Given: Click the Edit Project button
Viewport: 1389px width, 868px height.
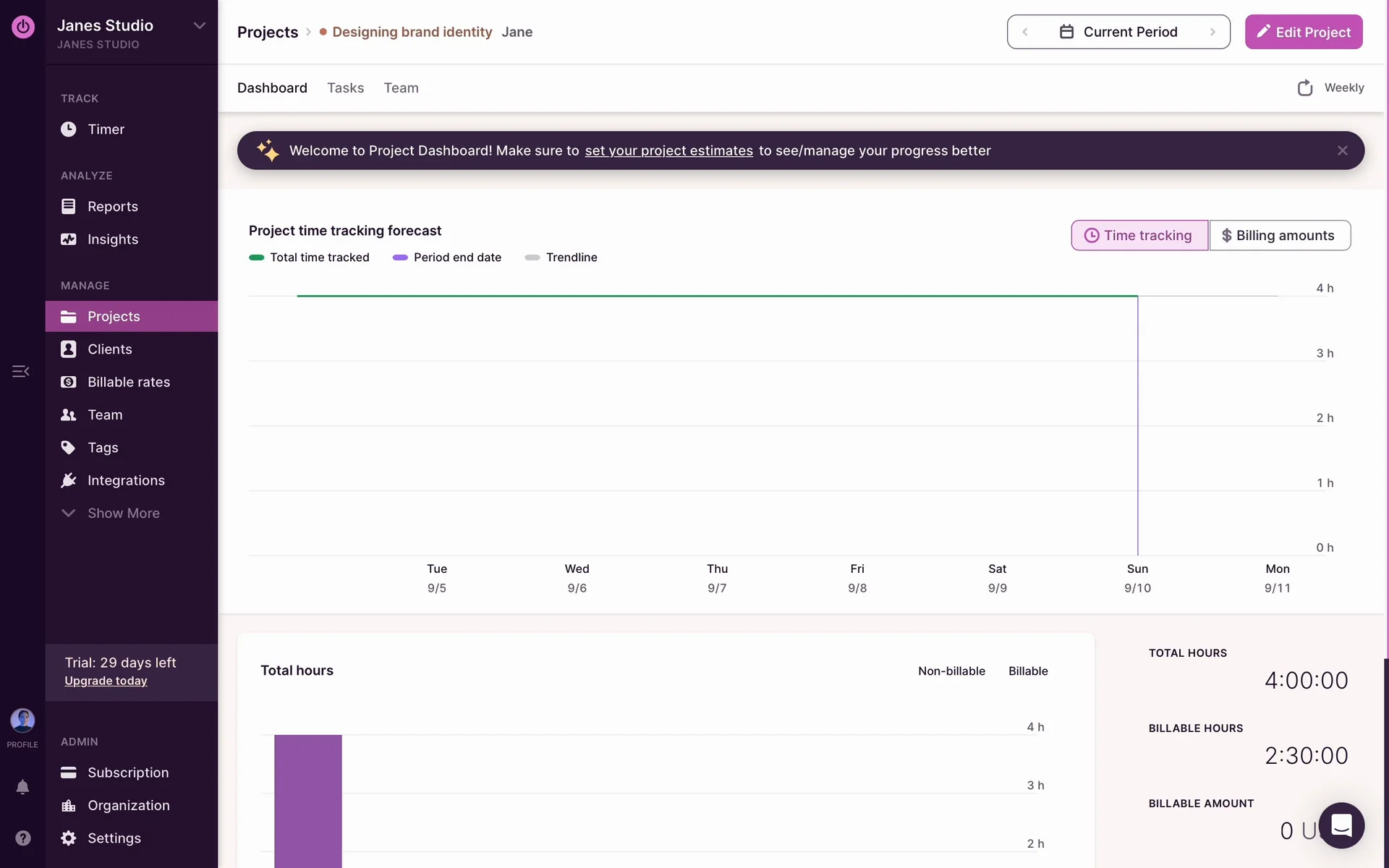Looking at the screenshot, I should (x=1303, y=32).
